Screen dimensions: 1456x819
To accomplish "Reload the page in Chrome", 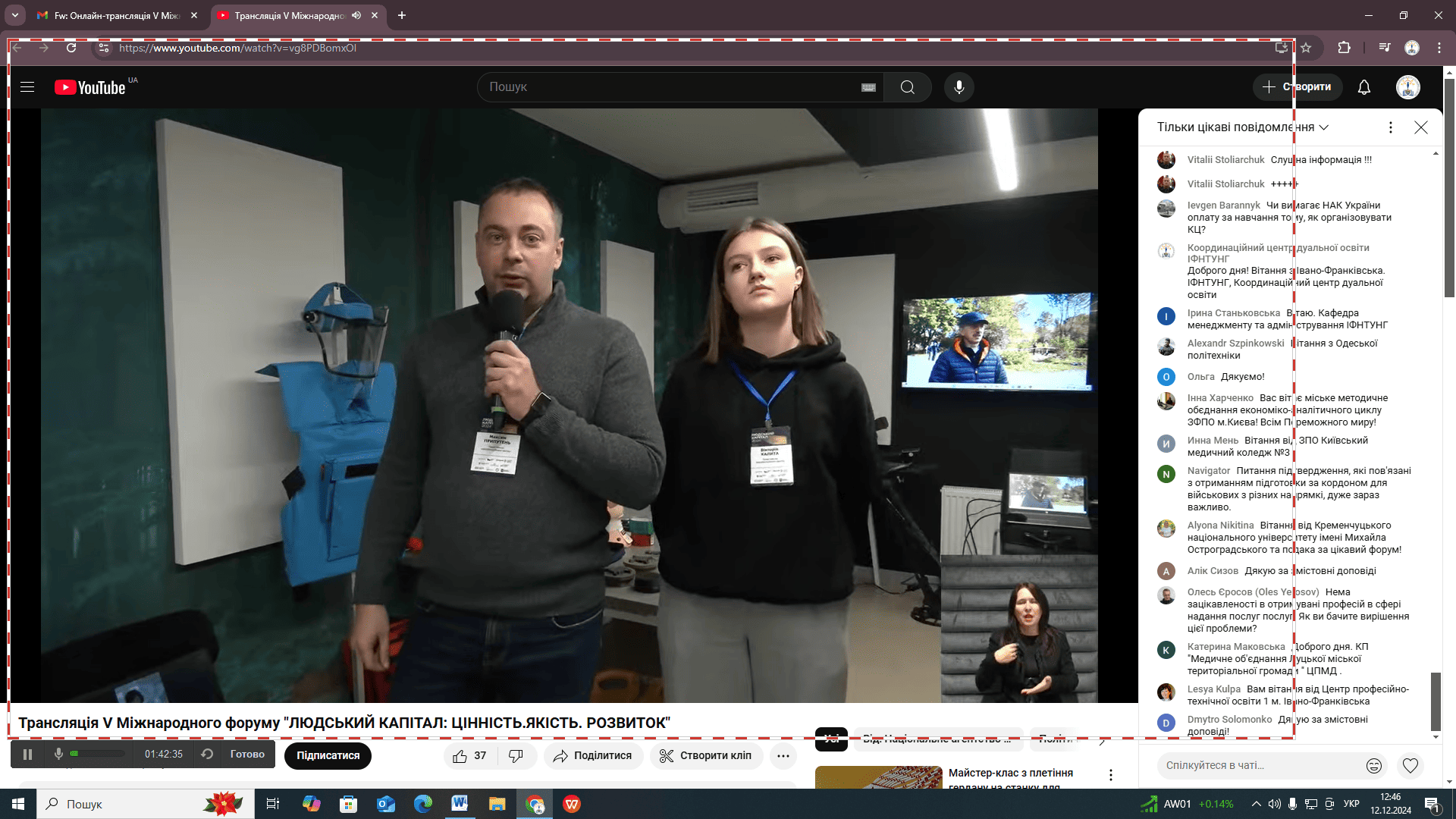I will pos(71,48).
